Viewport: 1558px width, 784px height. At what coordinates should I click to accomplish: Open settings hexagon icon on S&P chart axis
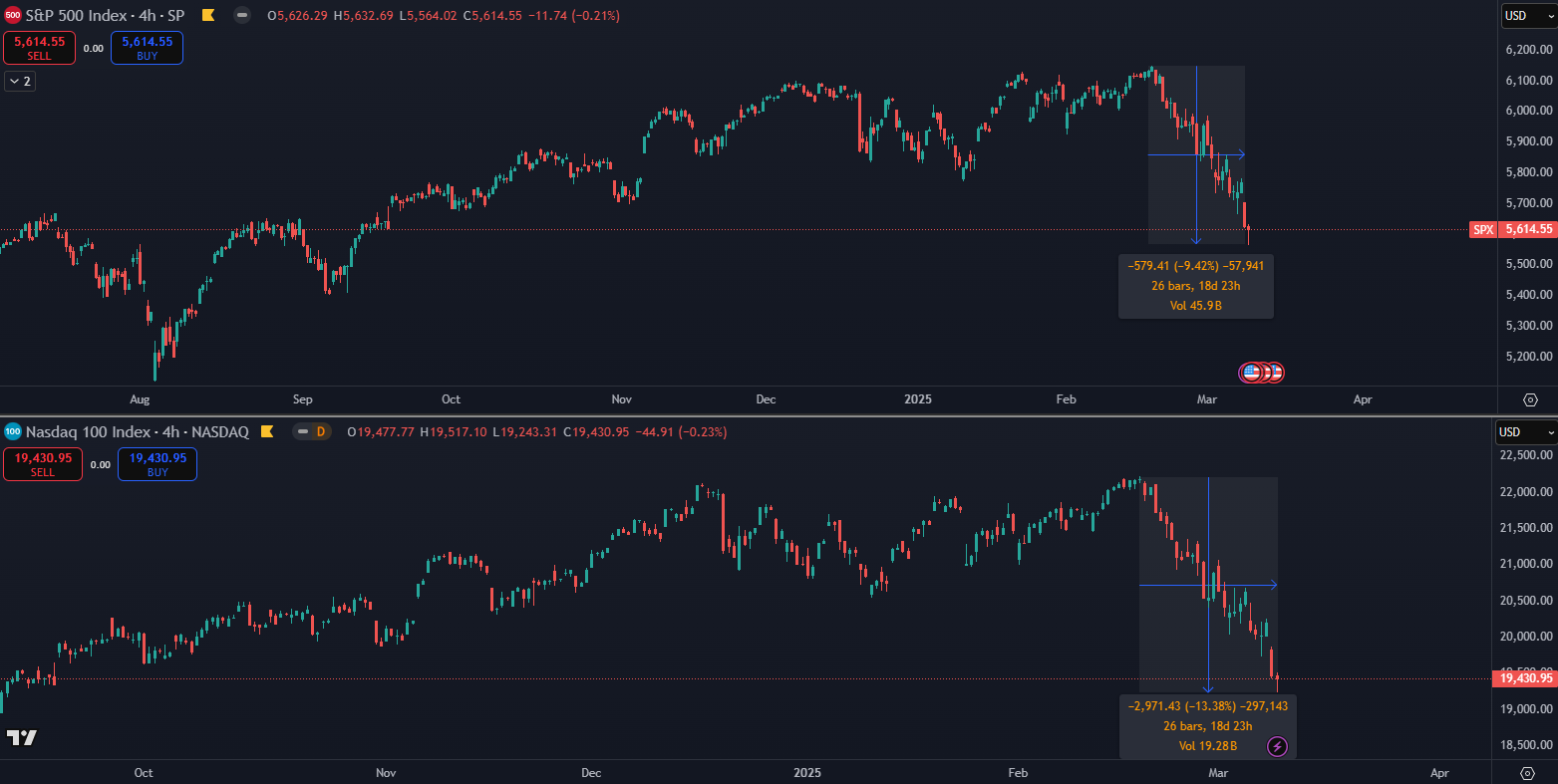[x=1530, y=399]
